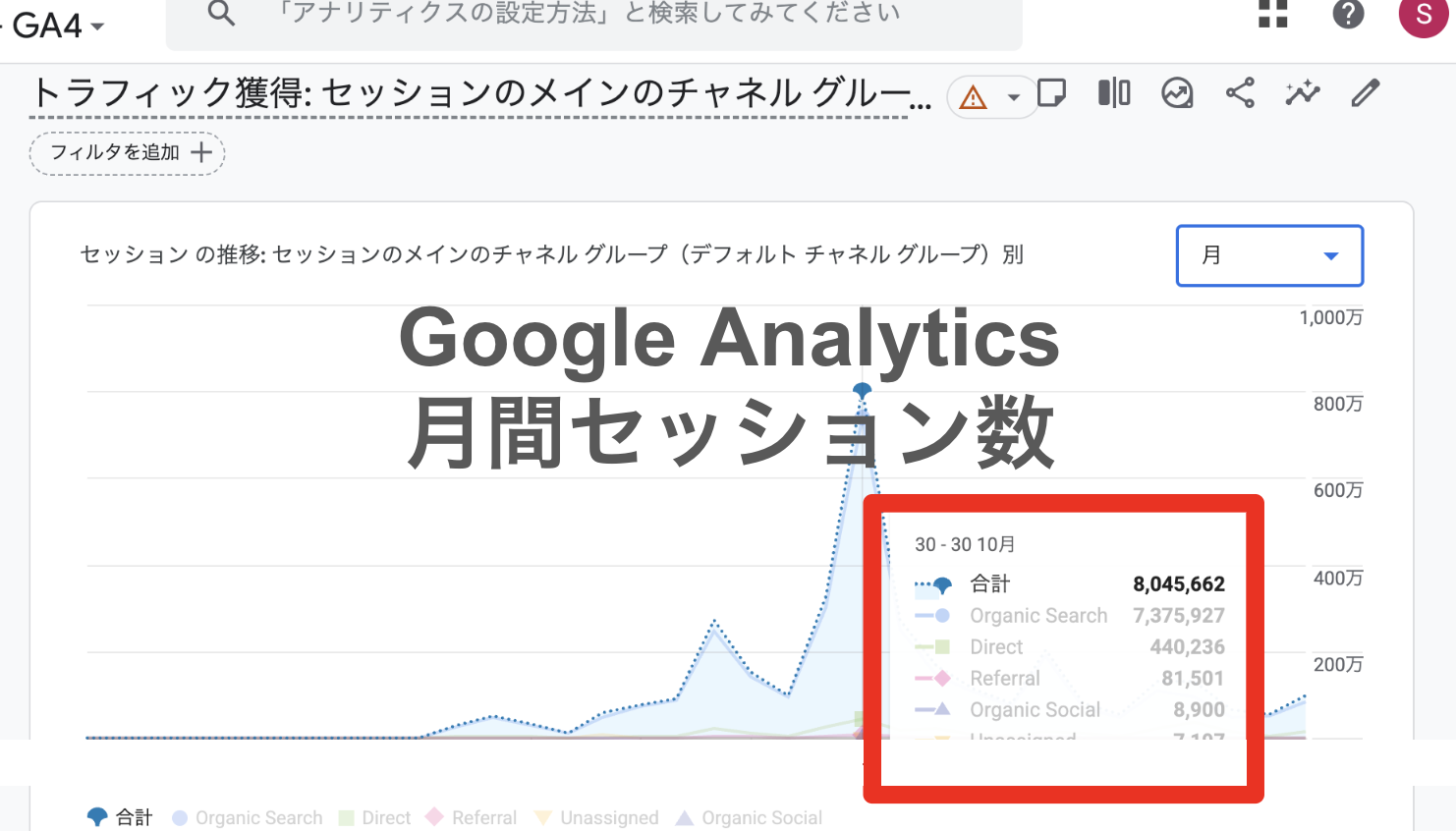
Task: Click フィルタを追加 button
Action: pyautogui.click(x=128, y=153)
